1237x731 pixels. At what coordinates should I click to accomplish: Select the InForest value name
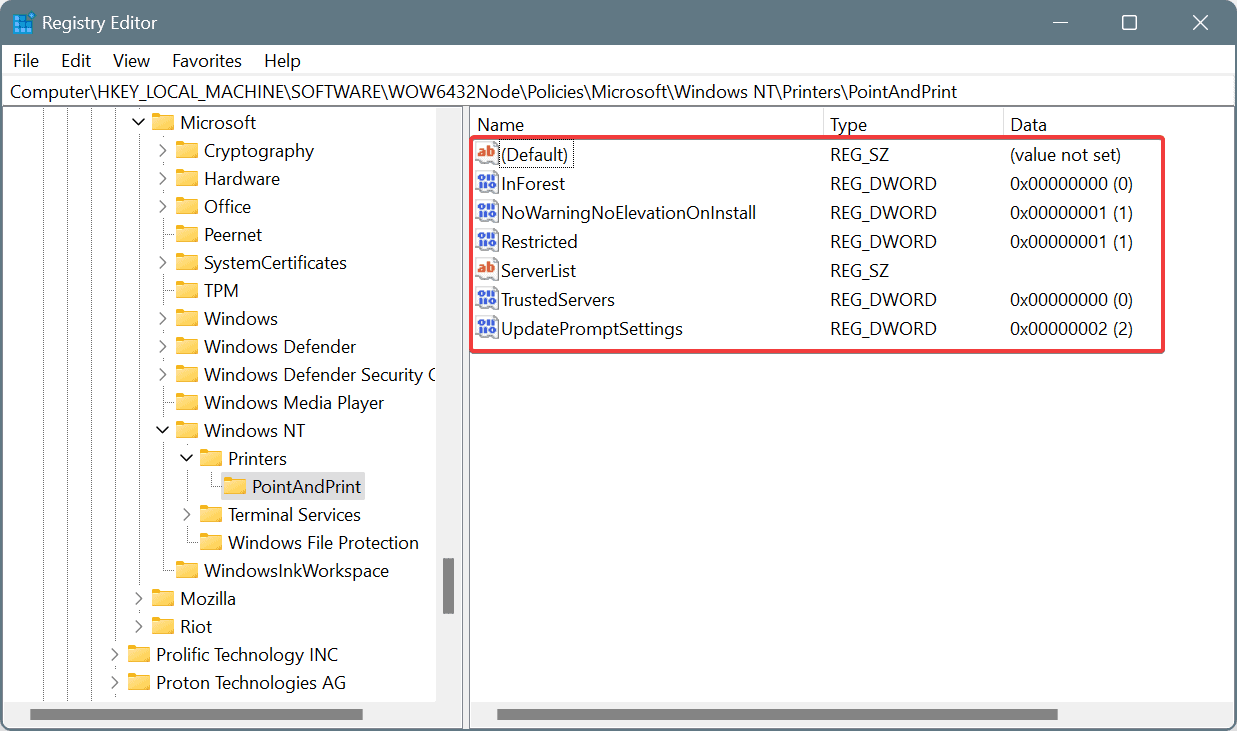(533, 183)
